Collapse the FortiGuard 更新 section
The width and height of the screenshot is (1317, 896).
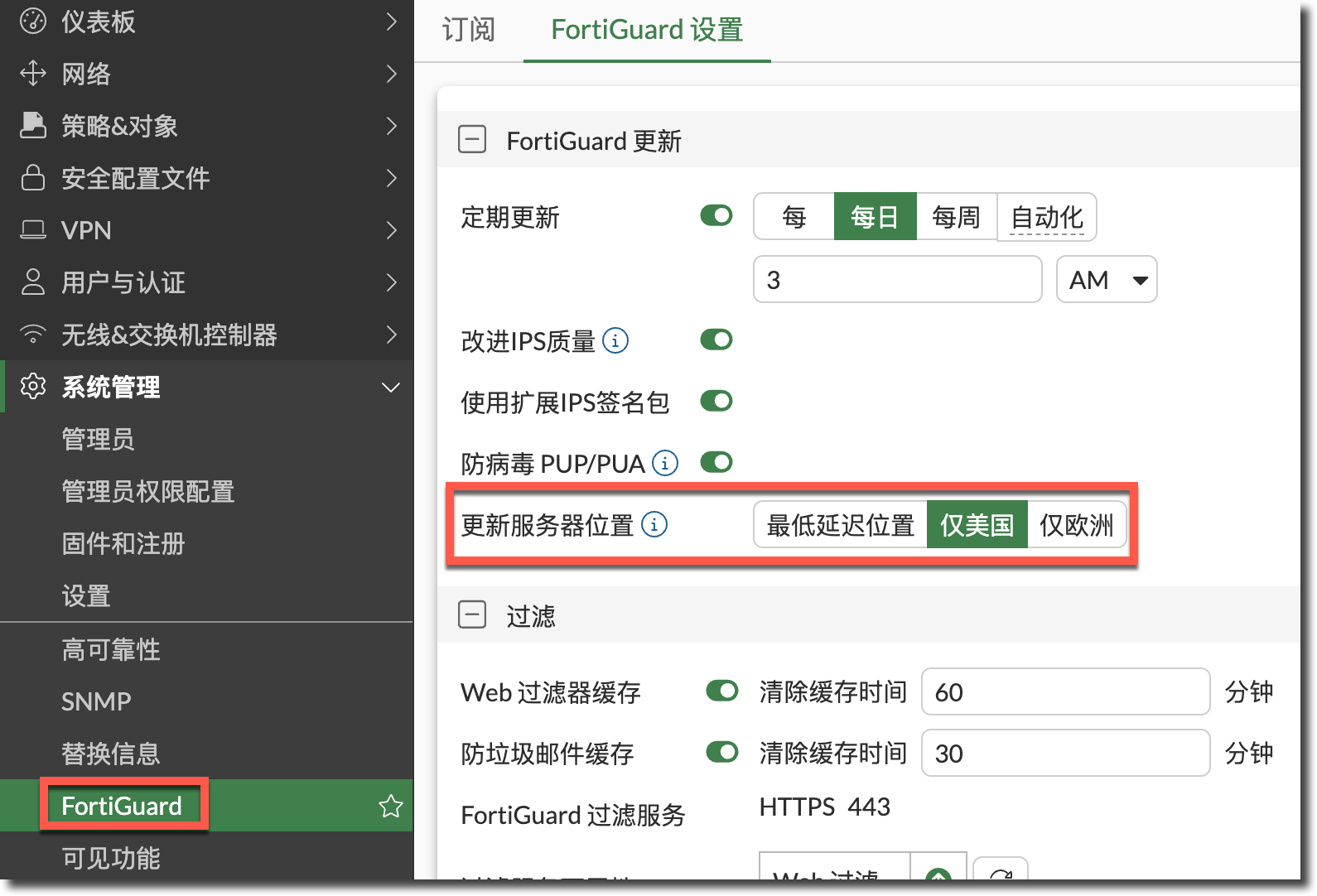(472, 140)
